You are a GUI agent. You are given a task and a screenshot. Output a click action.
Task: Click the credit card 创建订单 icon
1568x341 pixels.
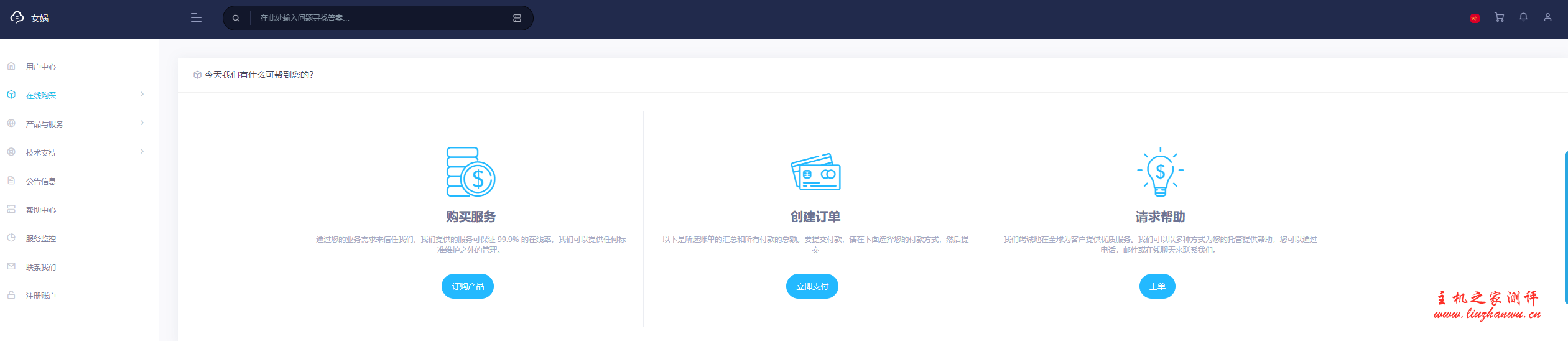815,172
